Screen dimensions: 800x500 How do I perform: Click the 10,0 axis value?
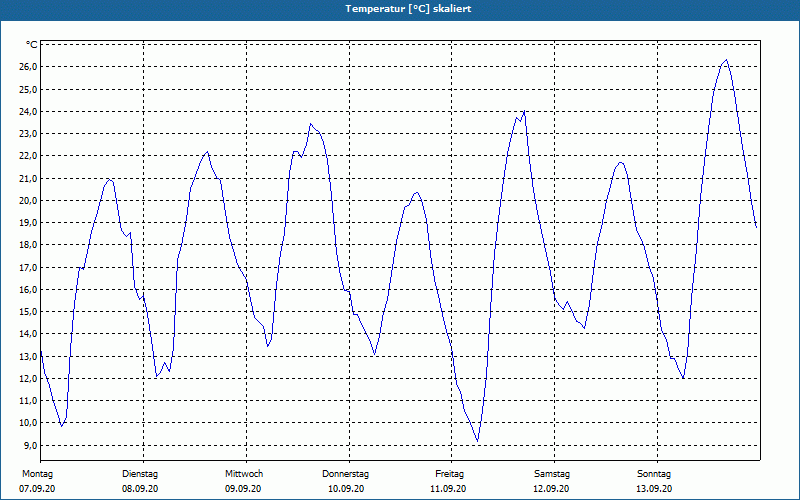[x=29, y=423]
